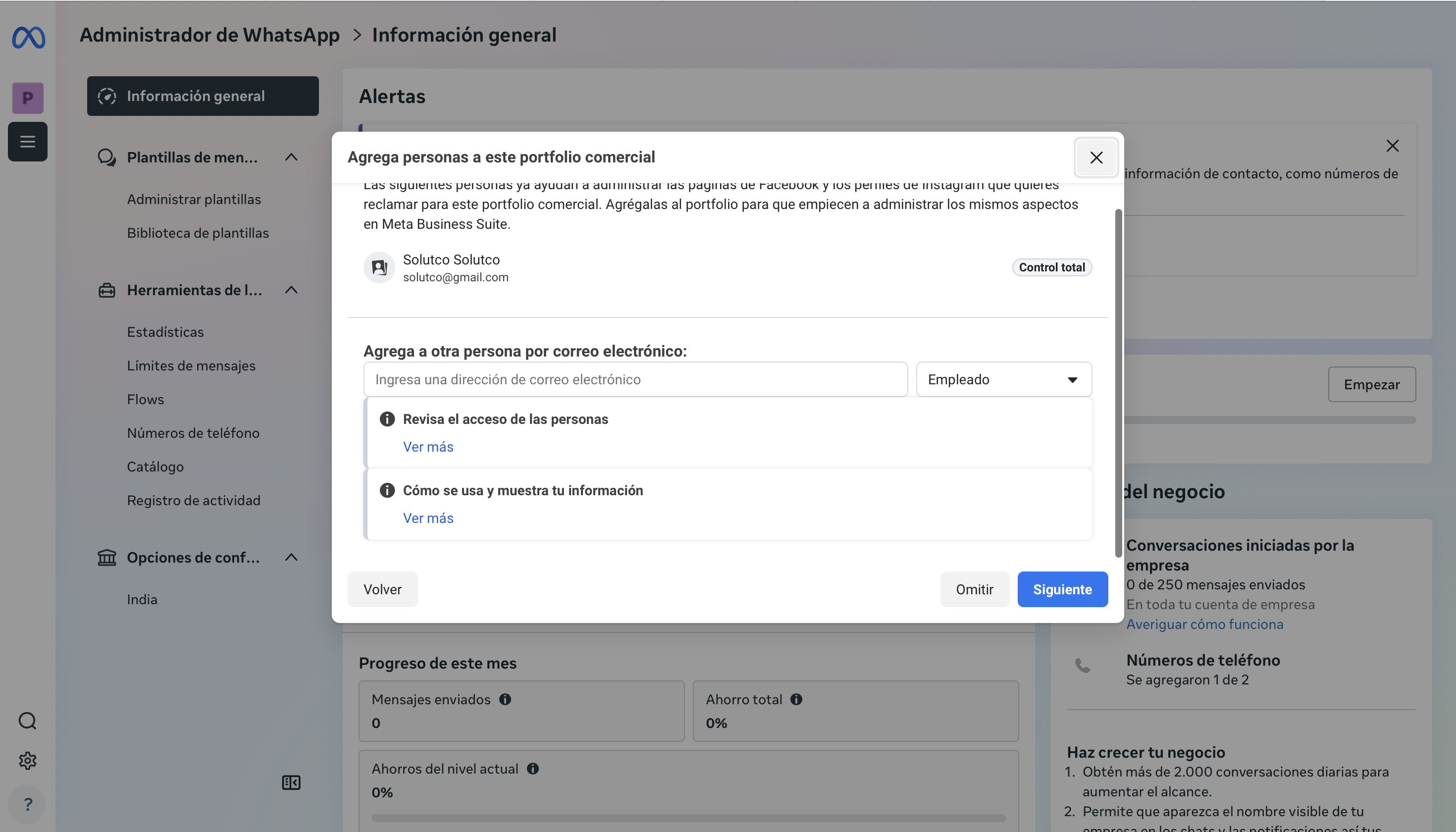Click 'Haz crecer tu negocio' heading

click(x=1145, y=752)
